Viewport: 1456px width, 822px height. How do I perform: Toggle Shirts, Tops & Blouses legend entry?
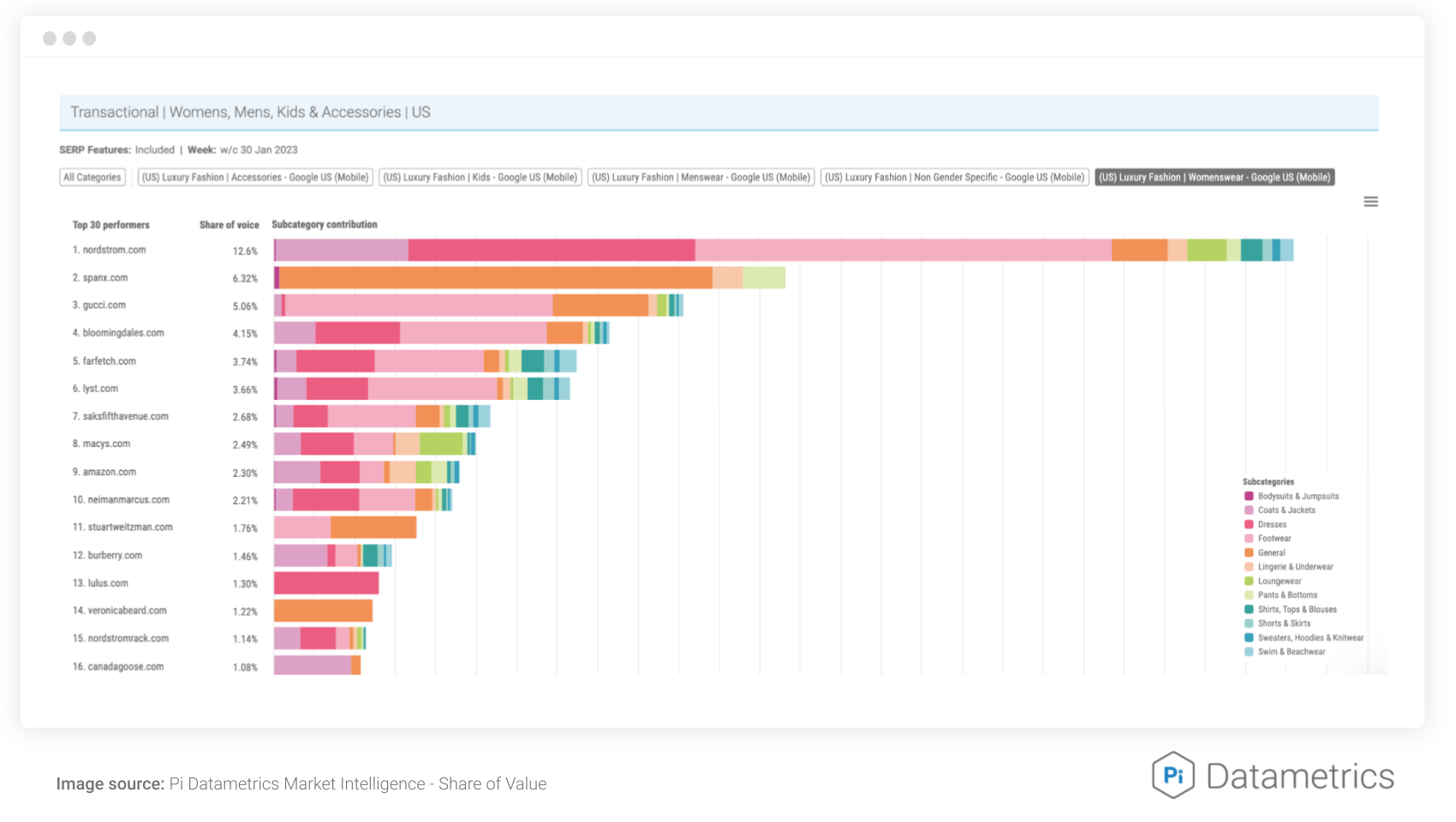click(1291, 610)
